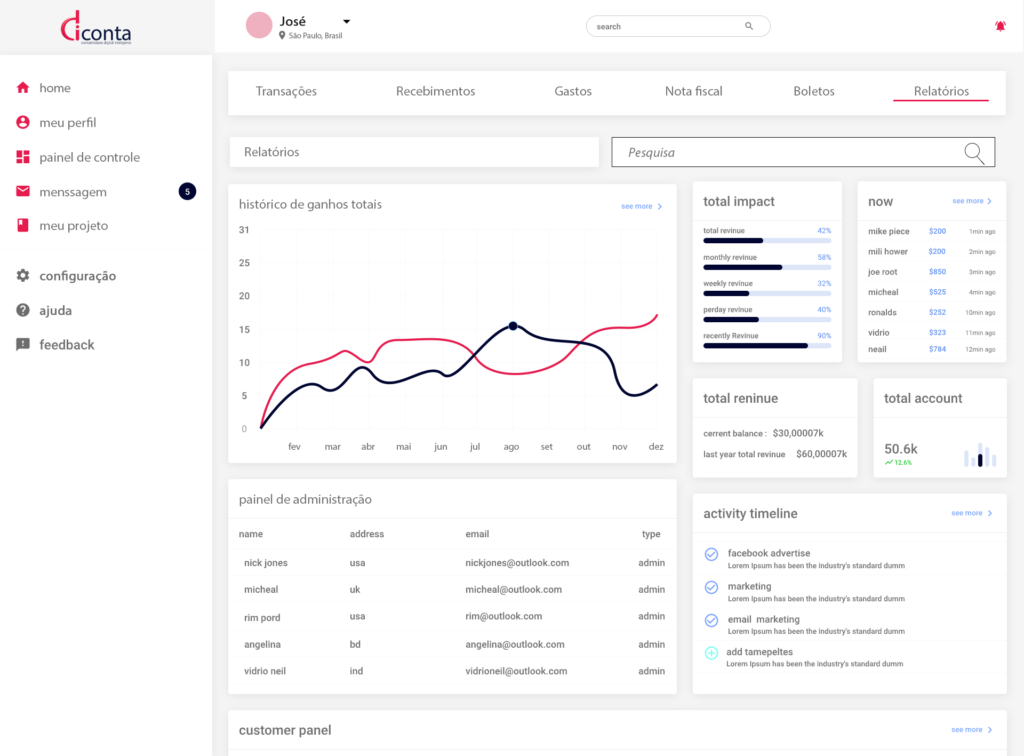1024x756 pixels.
Task: Expand see more in activity timeline
Action: (x=971, y=513)
